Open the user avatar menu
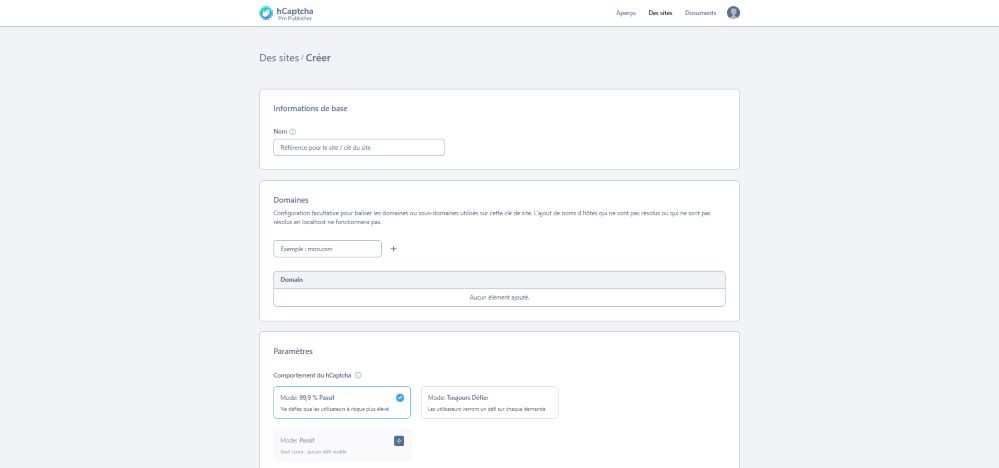Image resolution: width=999 pixels, height=468 pixels. 733,13
